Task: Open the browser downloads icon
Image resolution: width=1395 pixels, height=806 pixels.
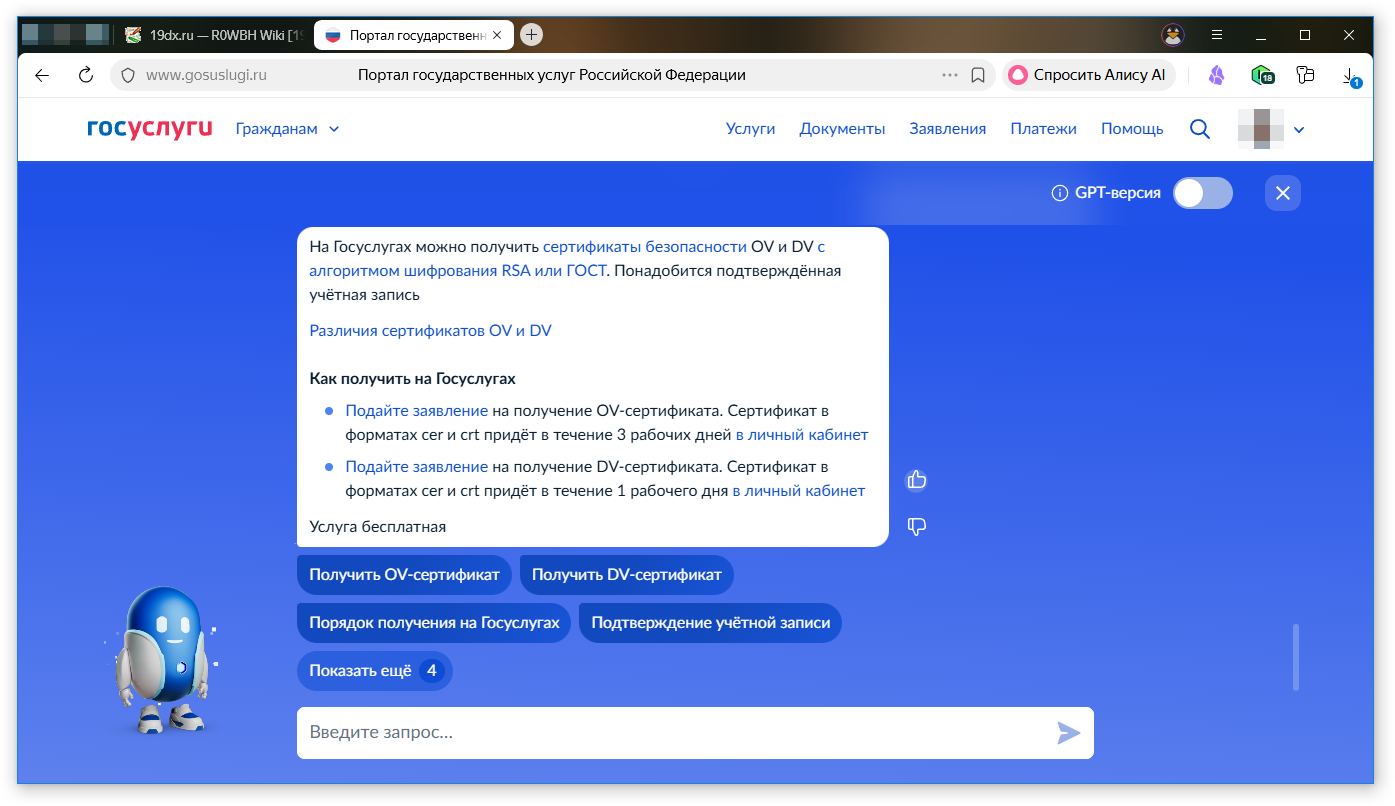Action: [1349, 76]
